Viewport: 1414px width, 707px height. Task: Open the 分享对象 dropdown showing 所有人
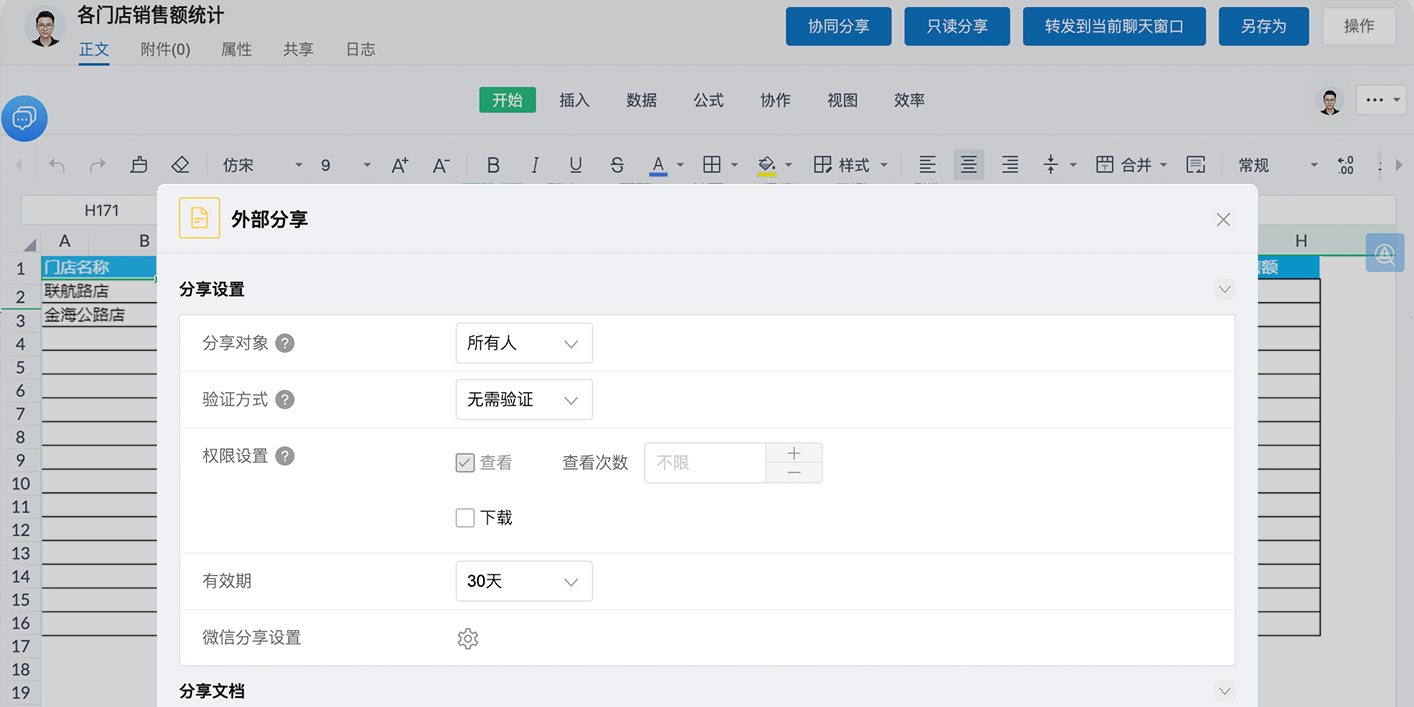point(523,343)
